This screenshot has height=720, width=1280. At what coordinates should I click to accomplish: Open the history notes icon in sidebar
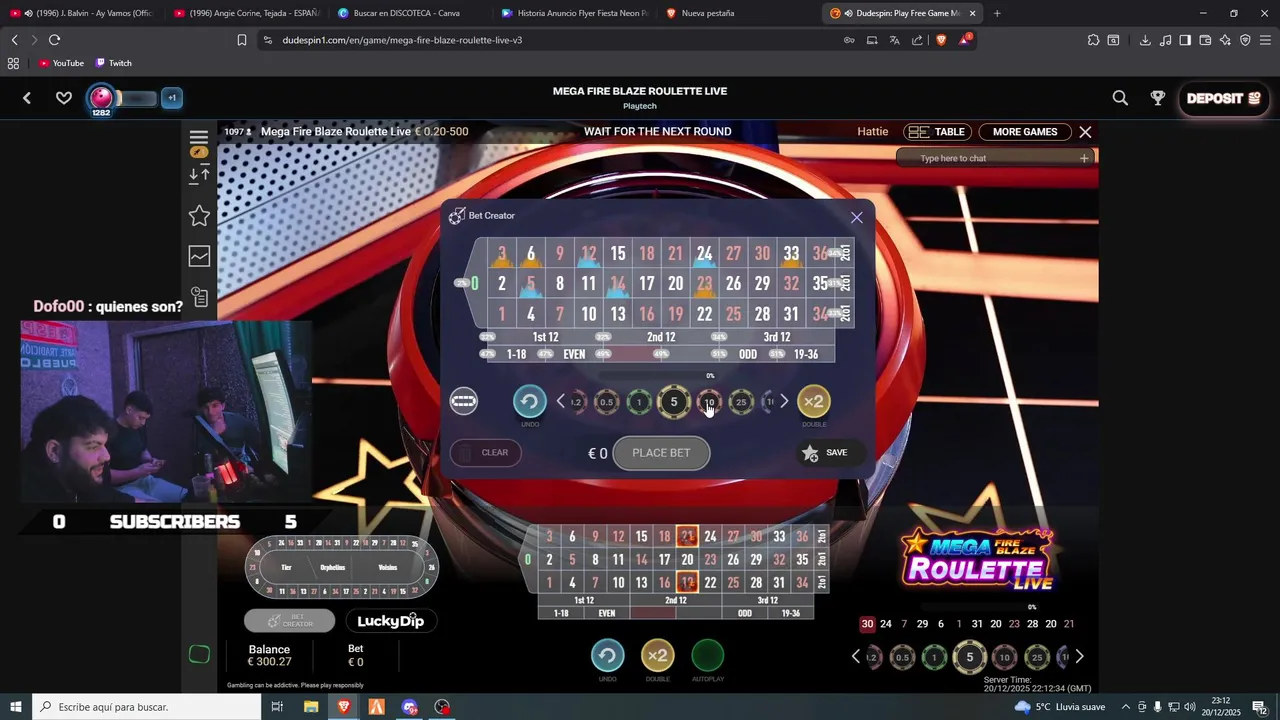tap(199, 297)
